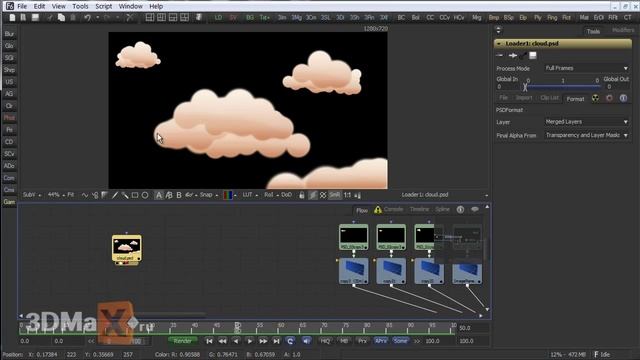
Task: Add a Text+ tool via Txt+
Action: 264,18
